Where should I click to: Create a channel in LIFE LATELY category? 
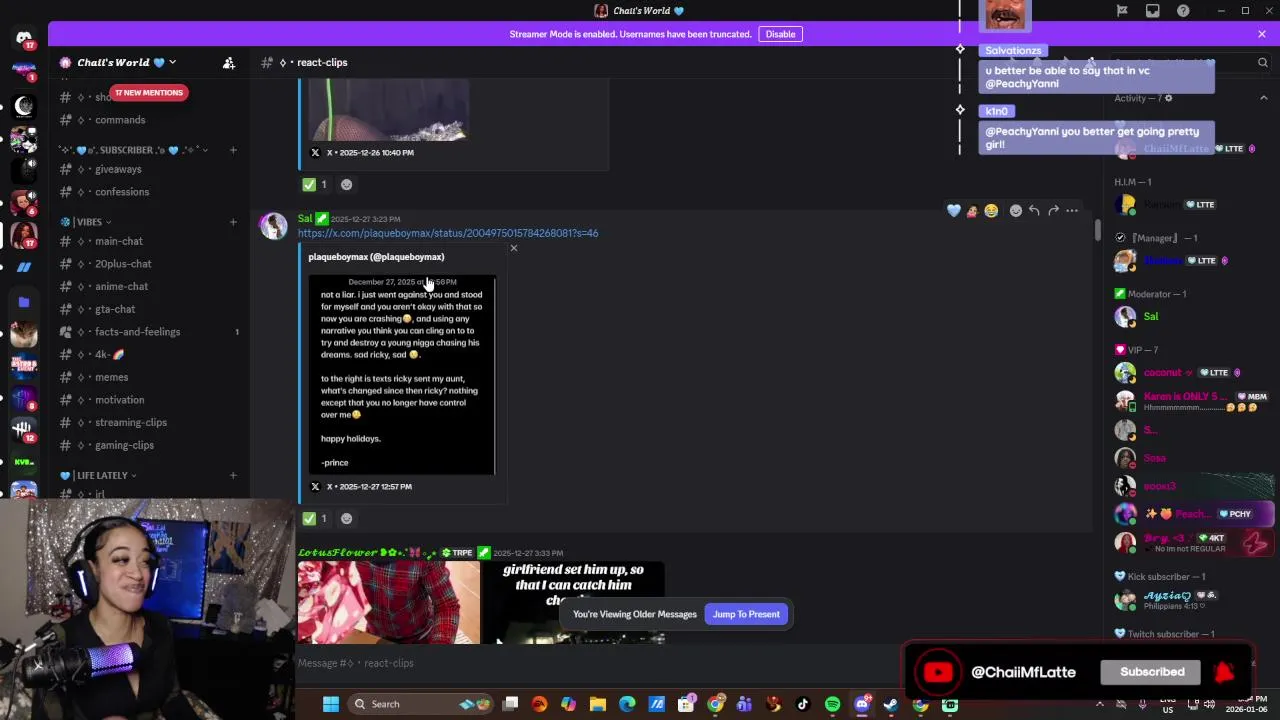coord(233,475)
